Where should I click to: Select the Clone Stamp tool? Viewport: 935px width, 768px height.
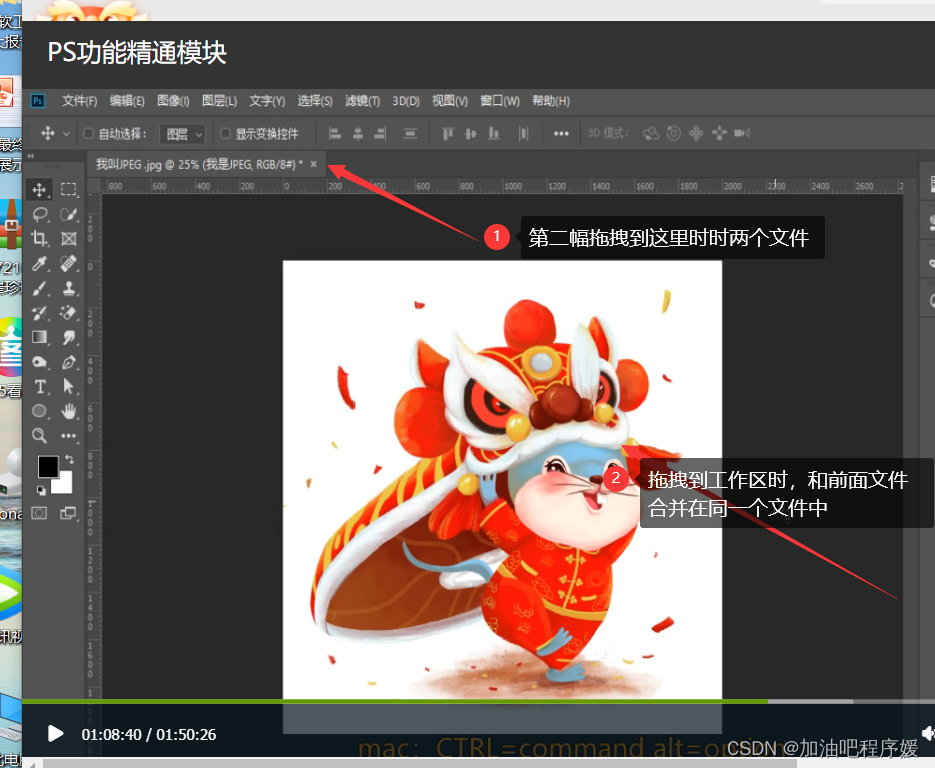pos(69,289)
